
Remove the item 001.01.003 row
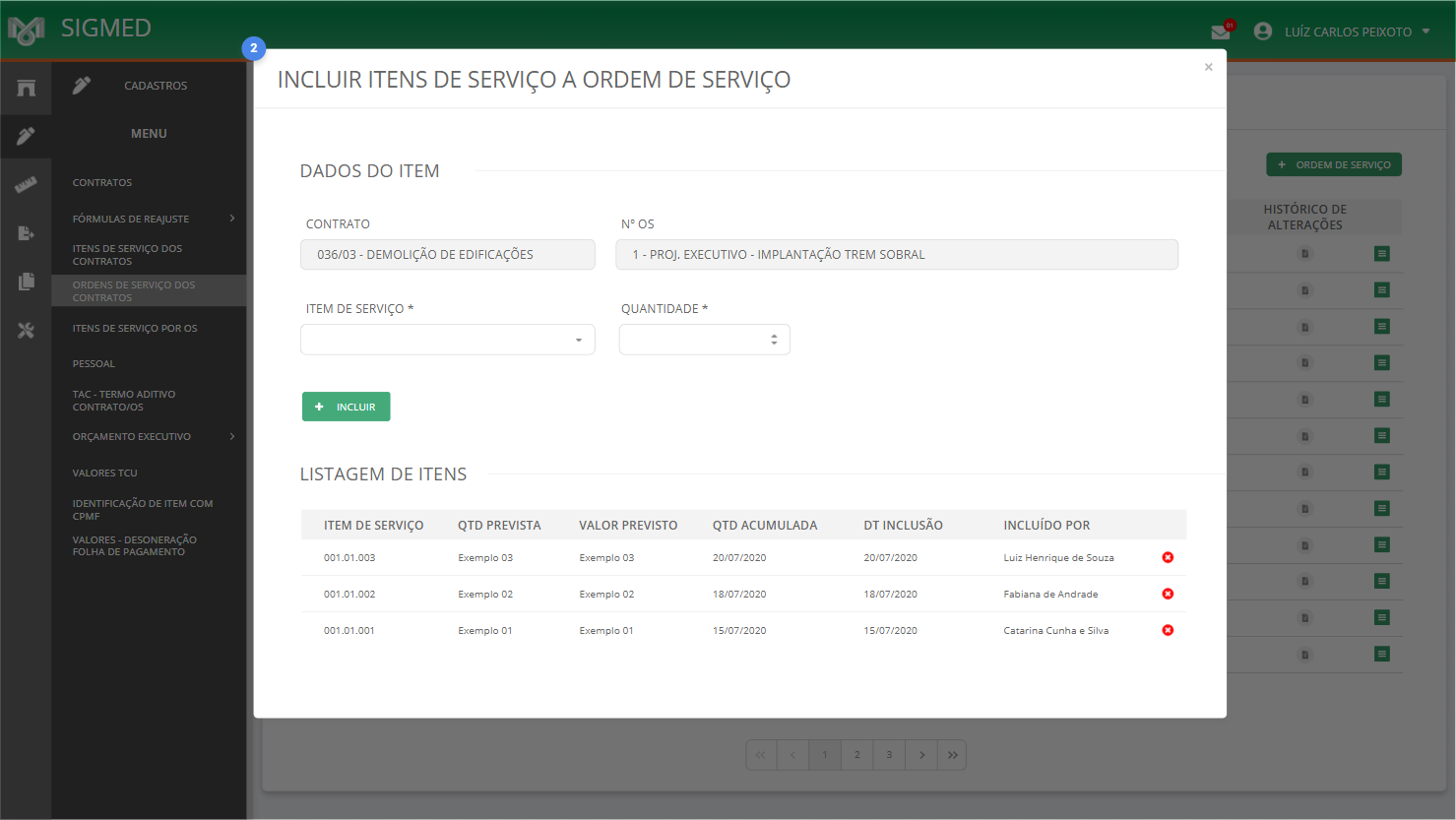pyautogui.click(x=1168, y=557)
